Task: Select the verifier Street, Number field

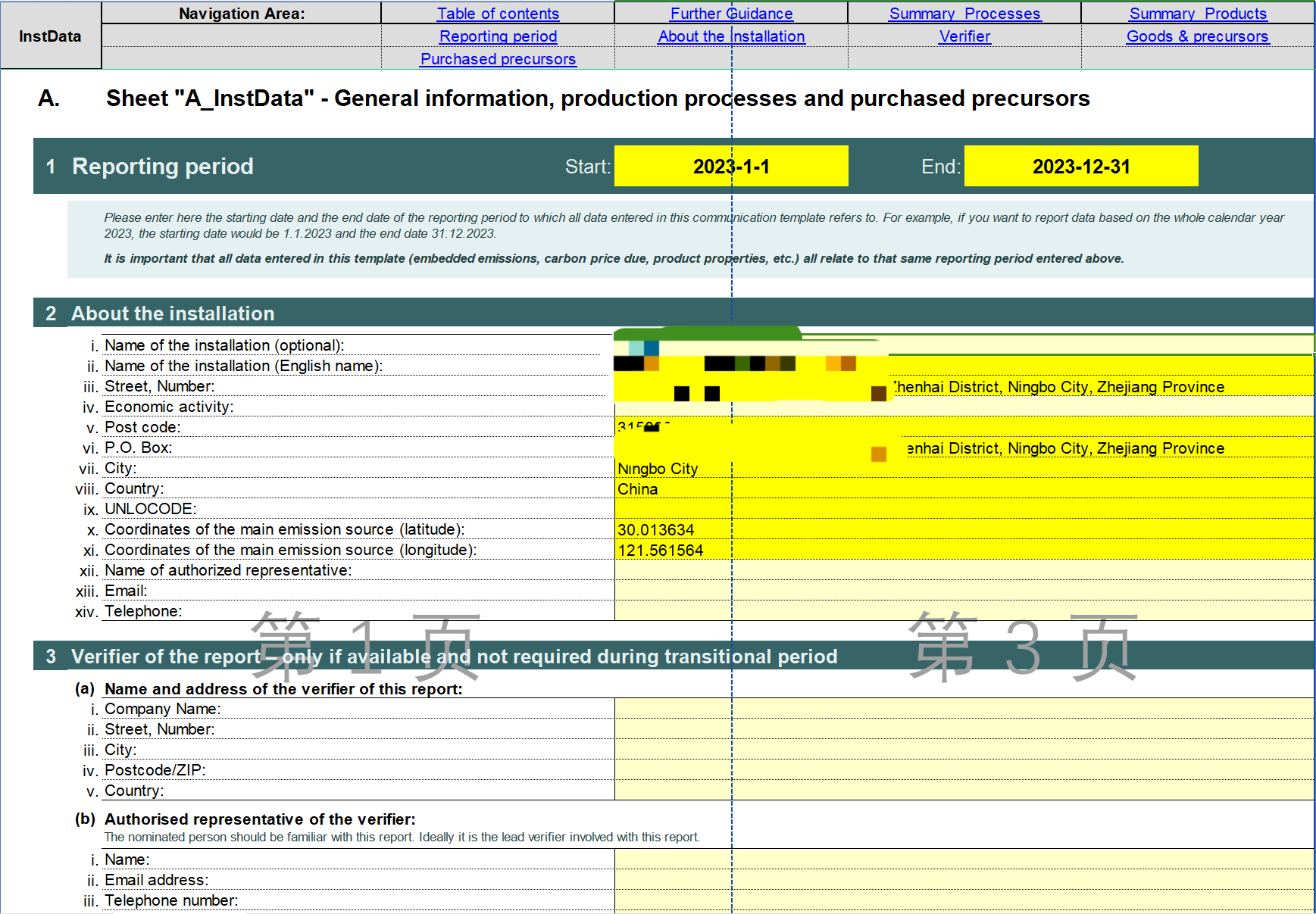Action: [964, 729]
